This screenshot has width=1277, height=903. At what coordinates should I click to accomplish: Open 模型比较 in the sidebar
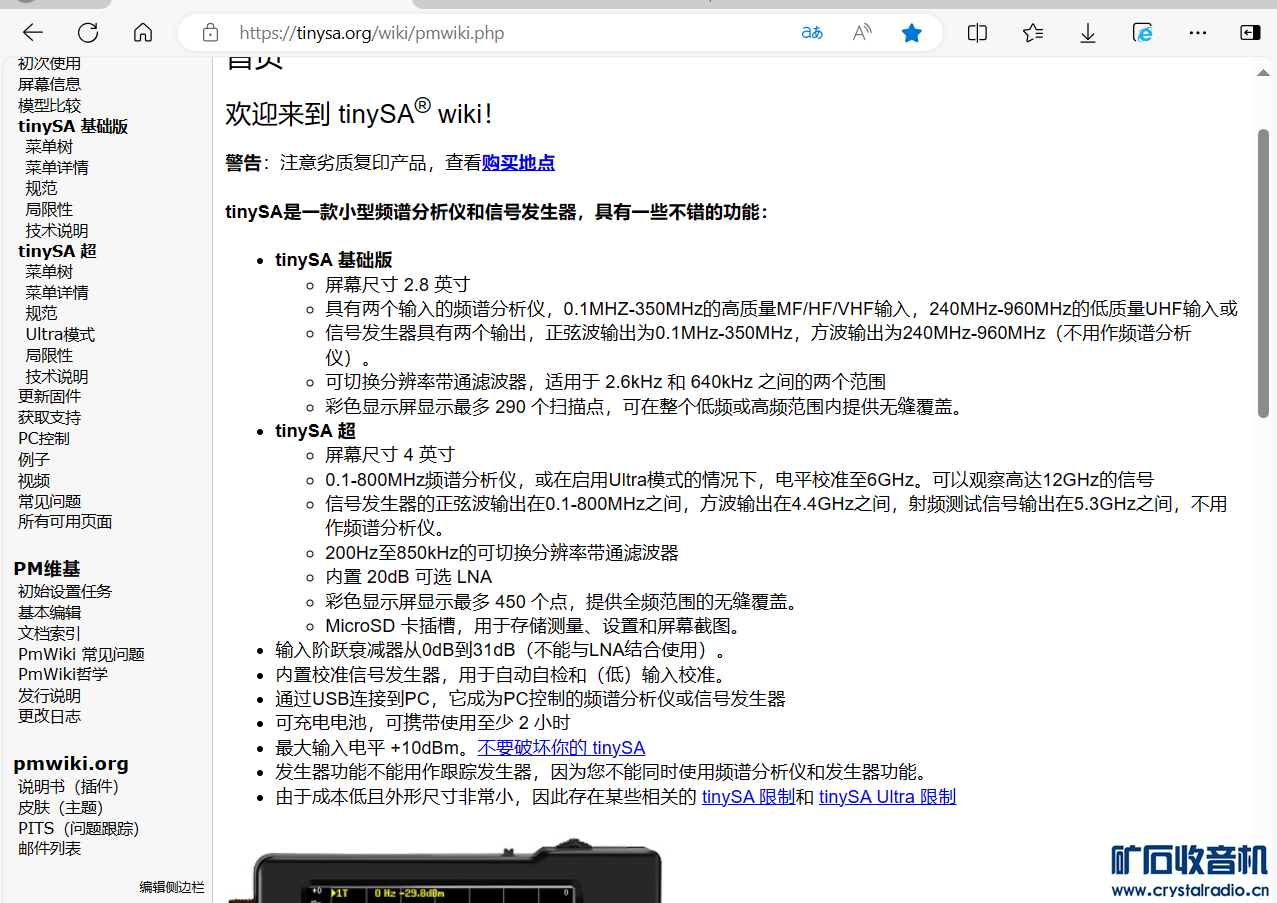click(49, 106)
